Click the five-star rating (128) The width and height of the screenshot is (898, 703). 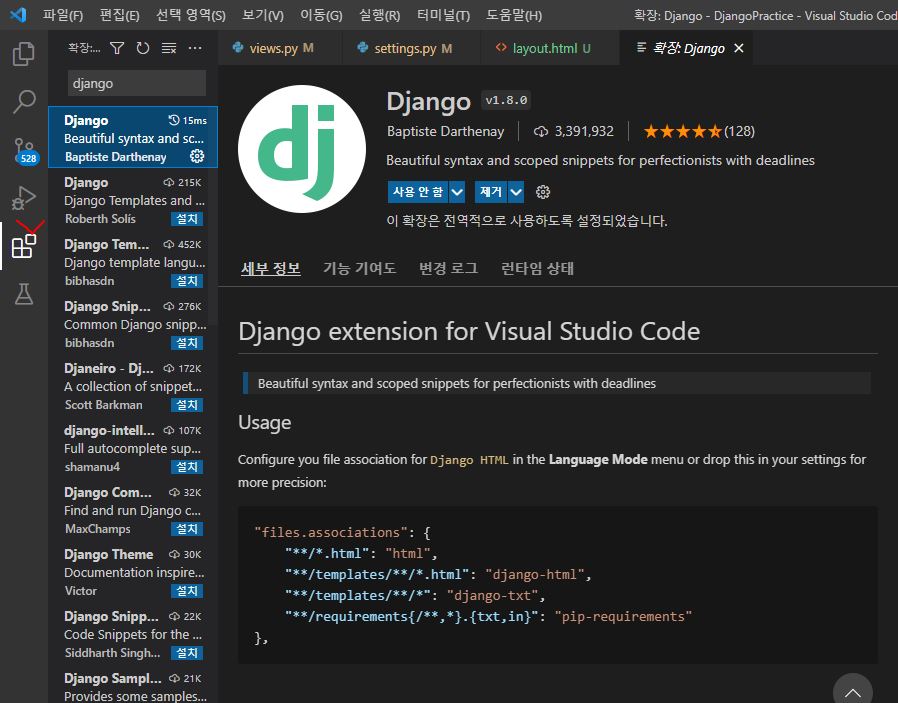699,132
